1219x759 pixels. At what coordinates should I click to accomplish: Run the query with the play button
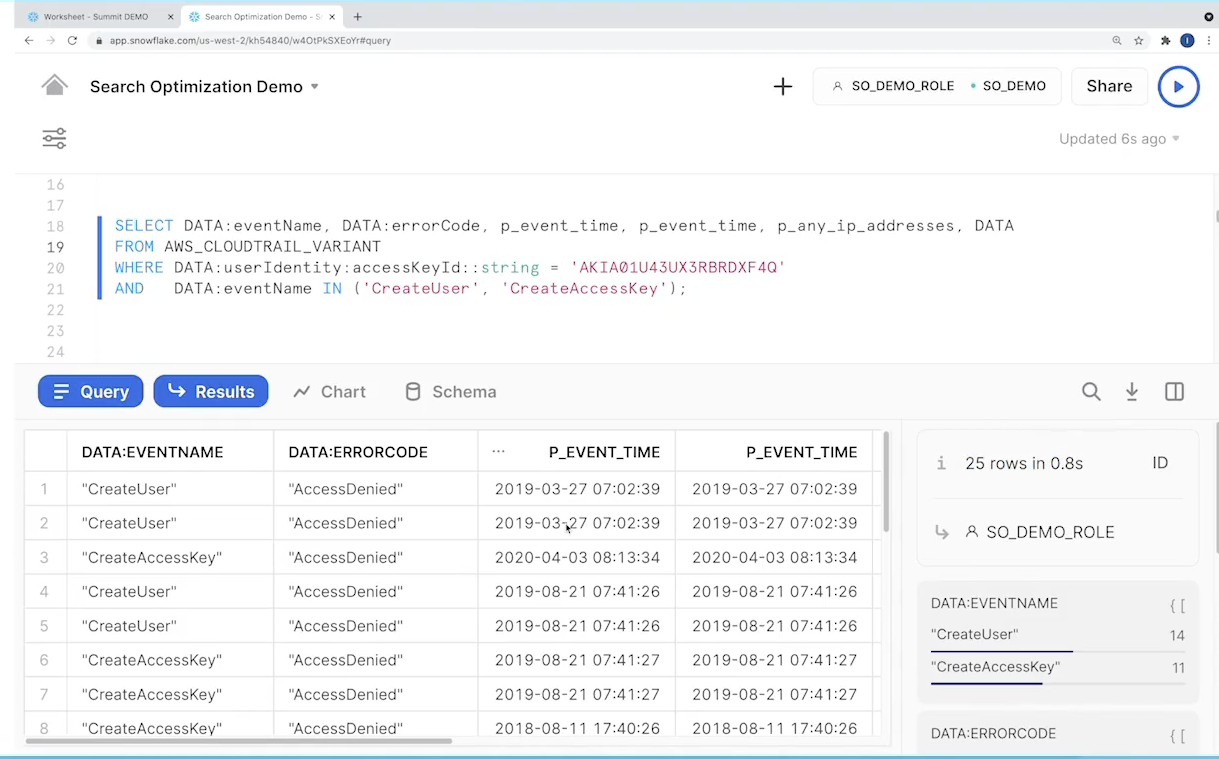1178,87
